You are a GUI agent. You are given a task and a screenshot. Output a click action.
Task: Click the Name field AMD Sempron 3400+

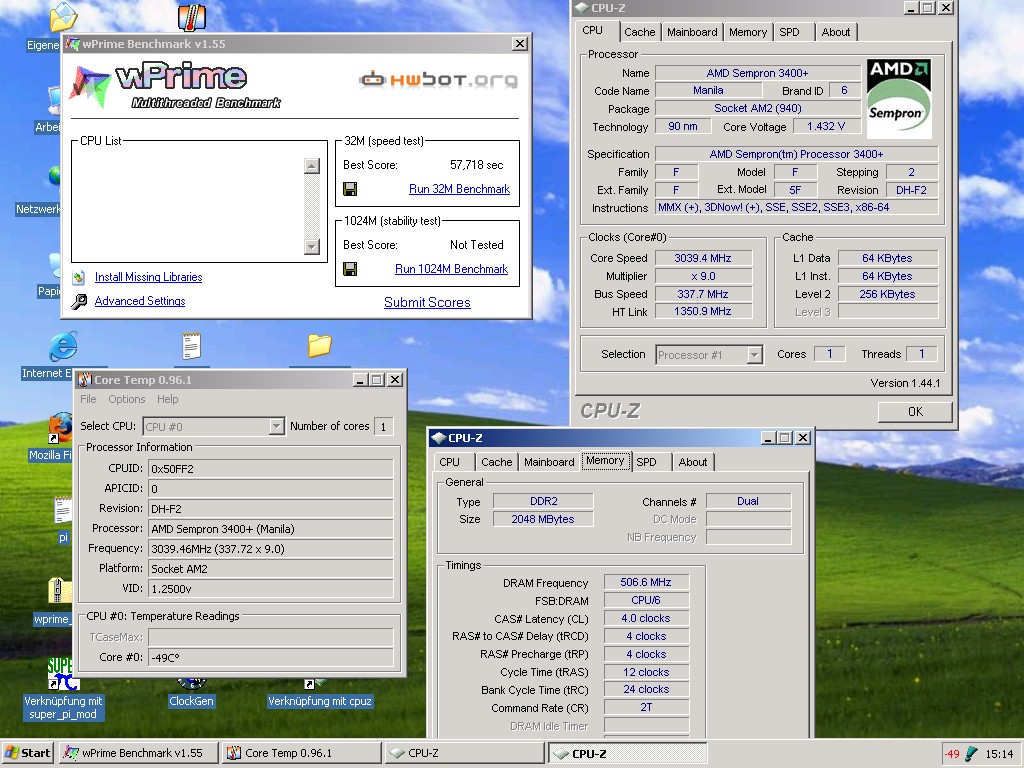coord(758,72)
